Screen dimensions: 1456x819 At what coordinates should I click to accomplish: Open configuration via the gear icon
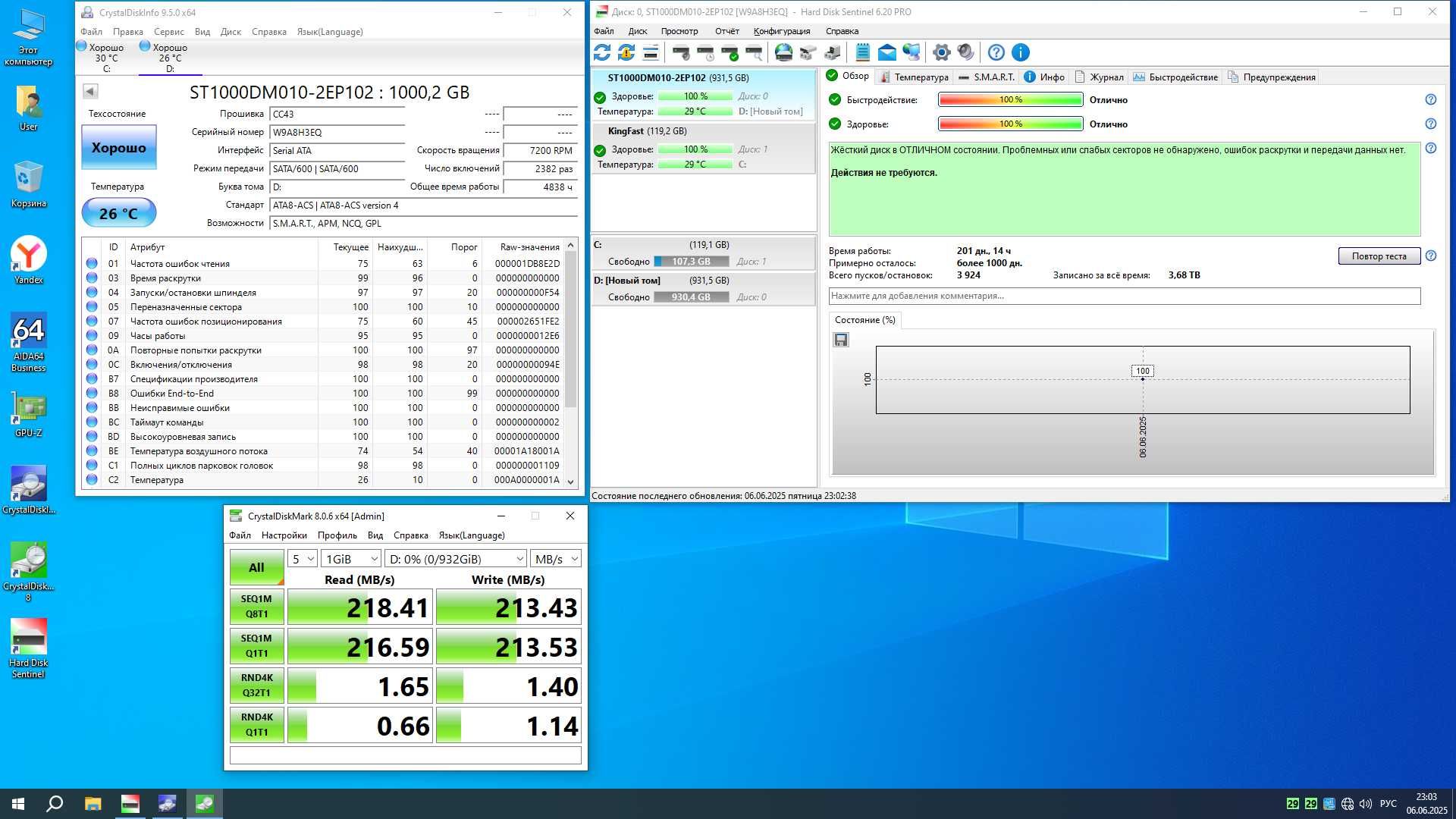(942, 52)
